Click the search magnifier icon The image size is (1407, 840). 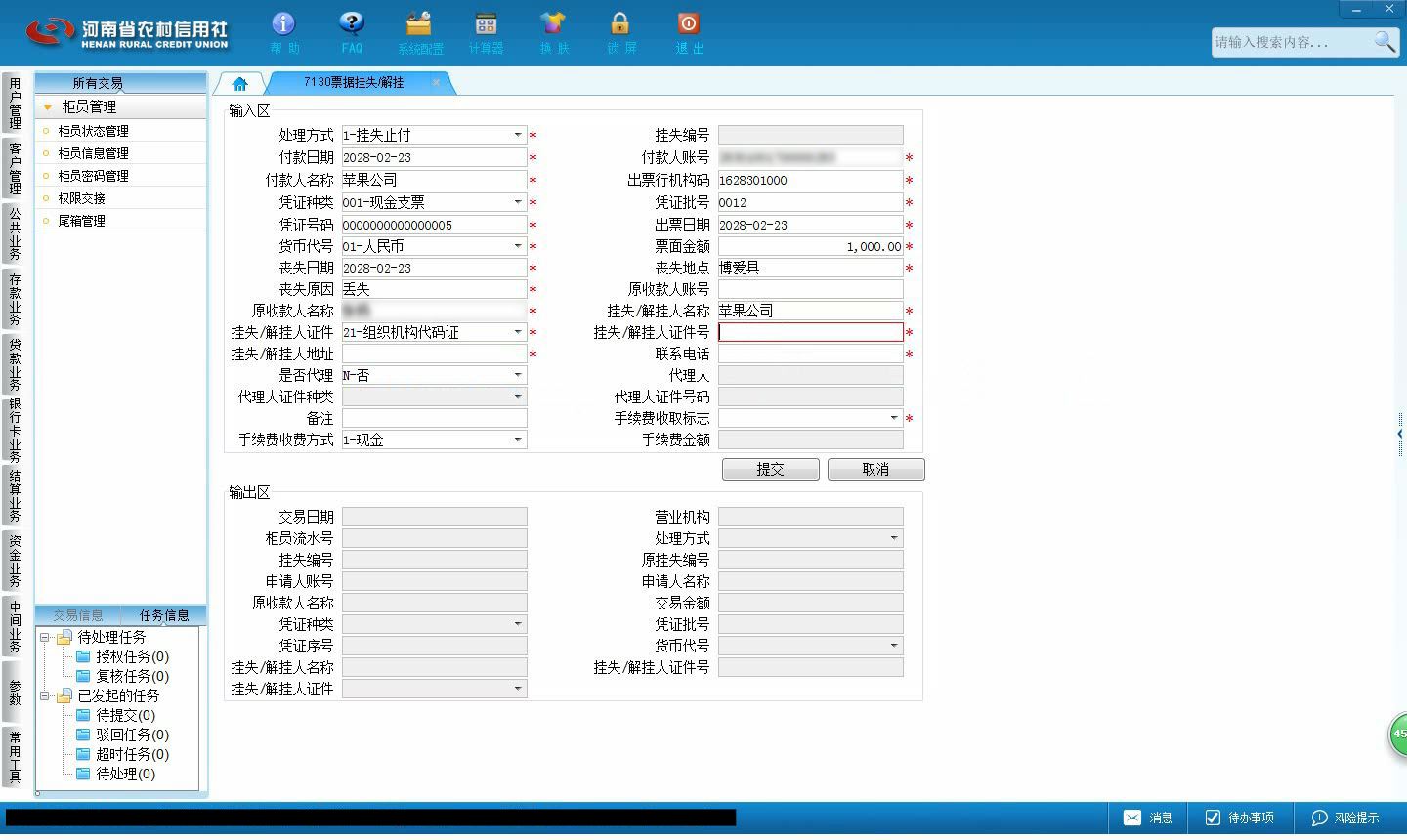click(x=1385, y=42)
